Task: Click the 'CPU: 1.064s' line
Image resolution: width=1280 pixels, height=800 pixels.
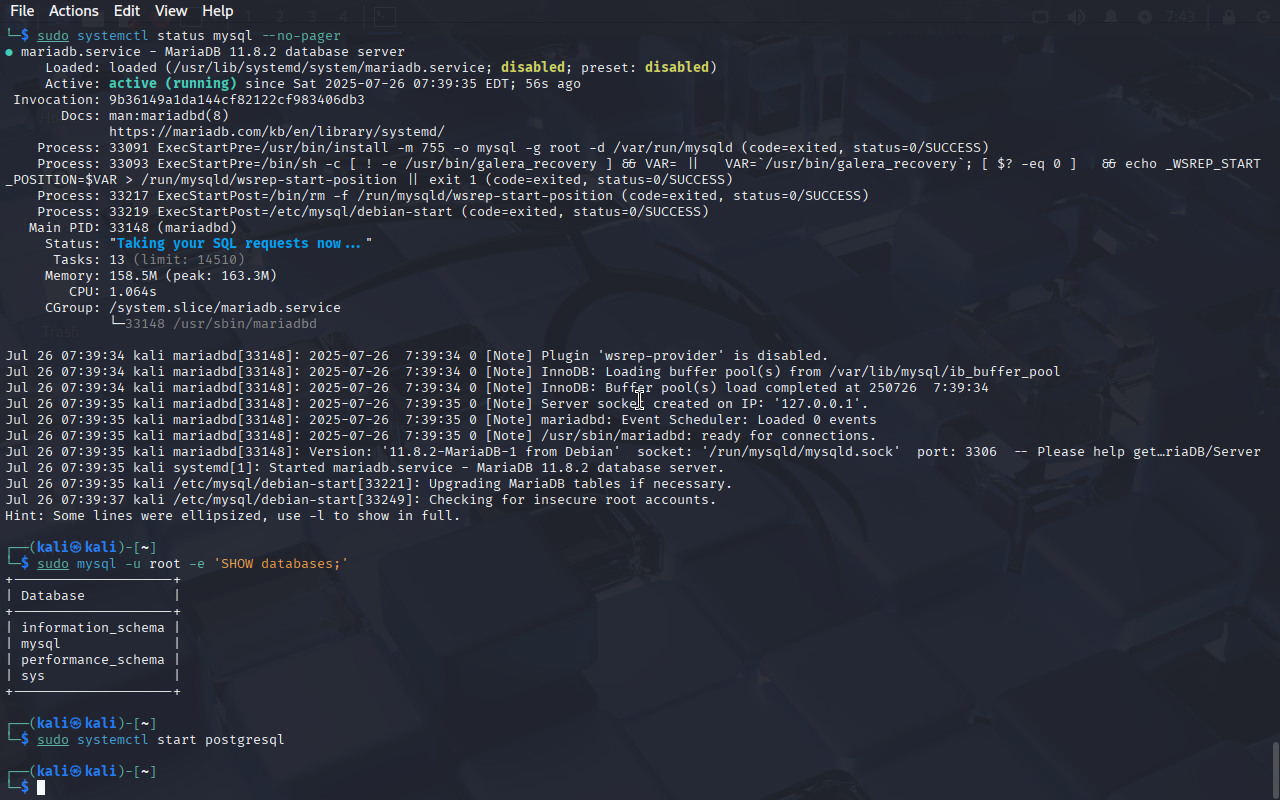Action: coord(113,292)
